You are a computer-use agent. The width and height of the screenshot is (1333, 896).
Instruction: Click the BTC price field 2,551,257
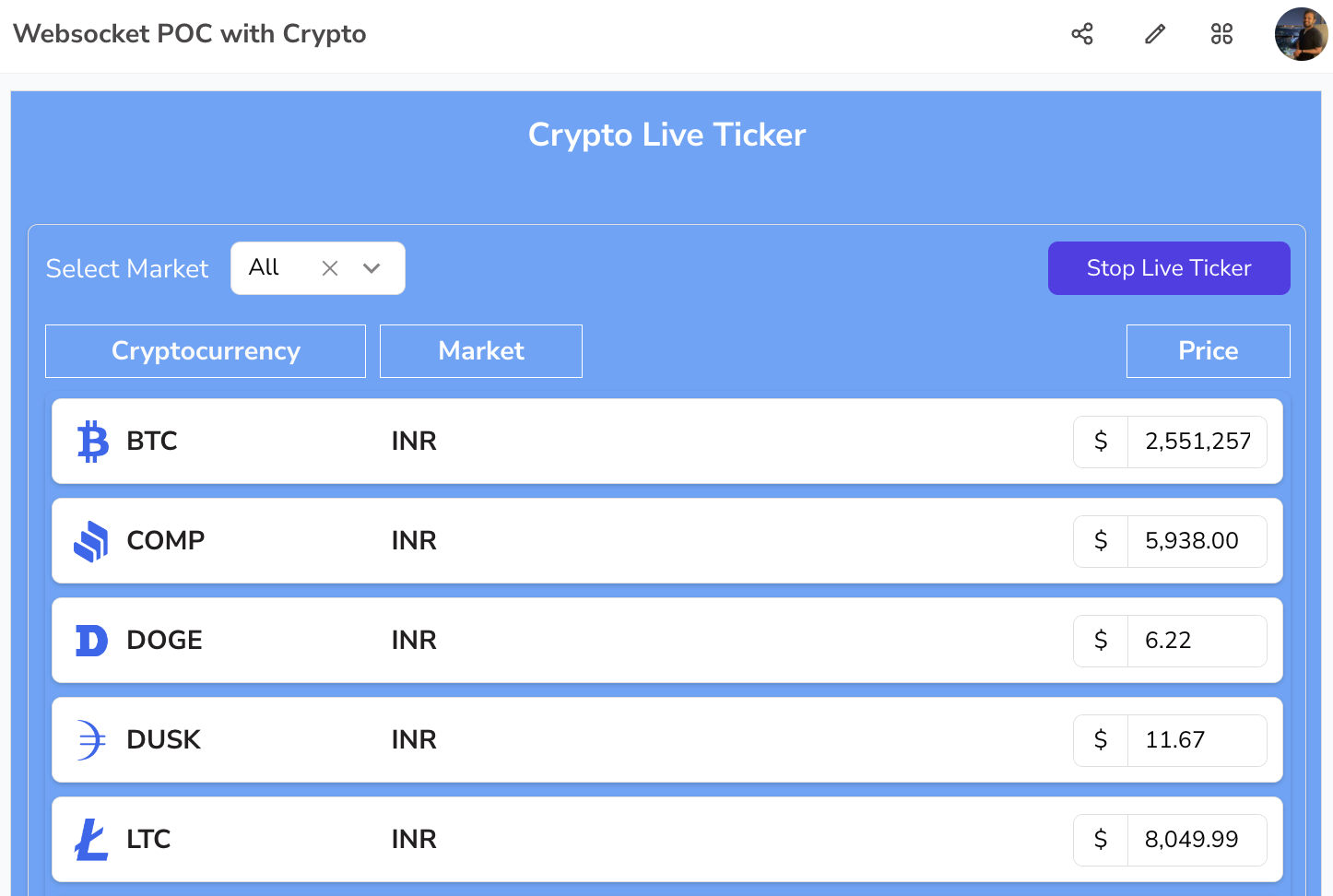coord(1197,442)
